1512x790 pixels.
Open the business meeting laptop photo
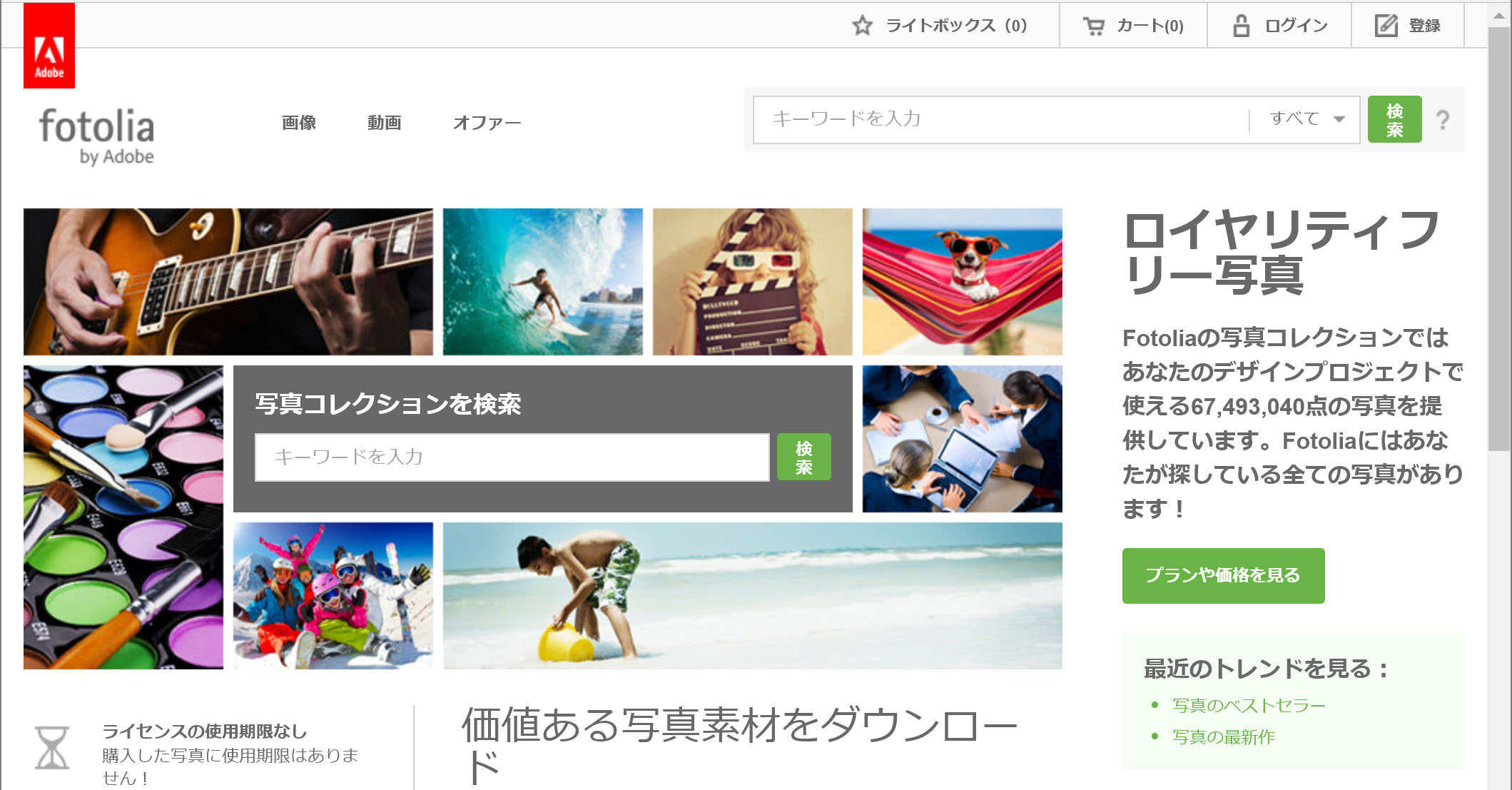coord(963,439)
